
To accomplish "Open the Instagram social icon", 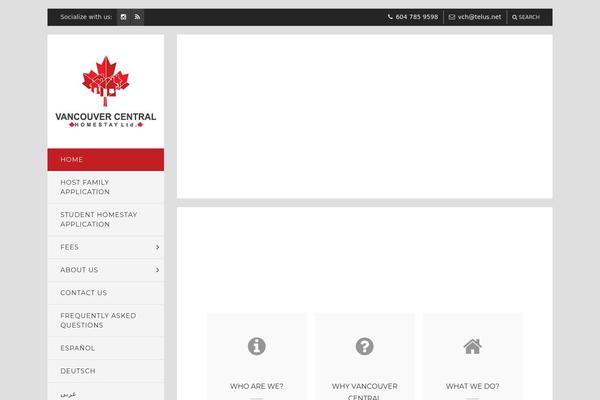I will [123, 17].
